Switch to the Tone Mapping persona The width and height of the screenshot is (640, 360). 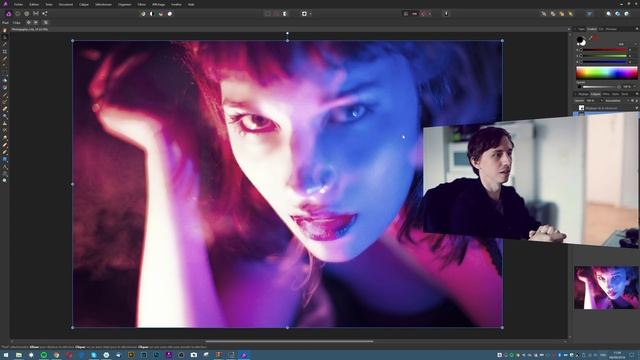(x=36, y=13)
